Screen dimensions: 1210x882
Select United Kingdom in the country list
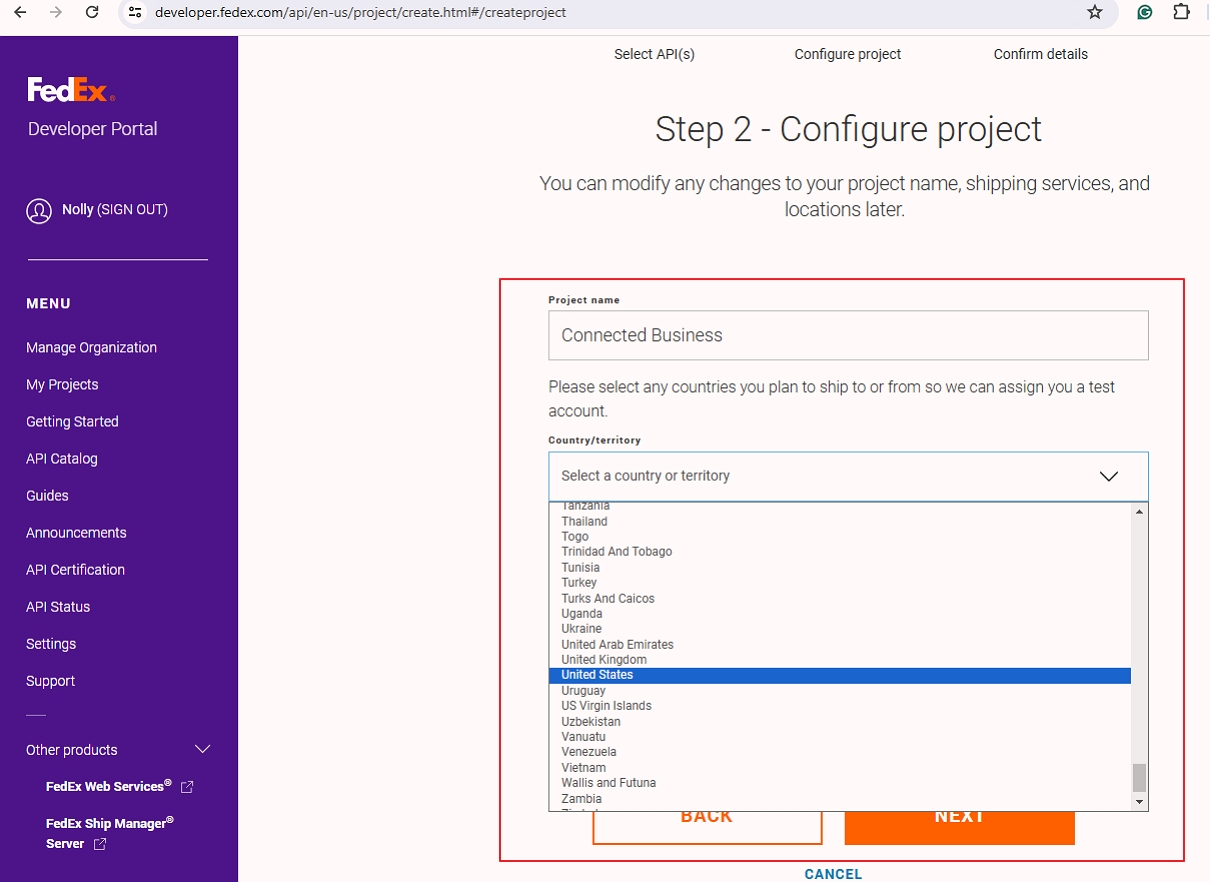tap(840, 660)
